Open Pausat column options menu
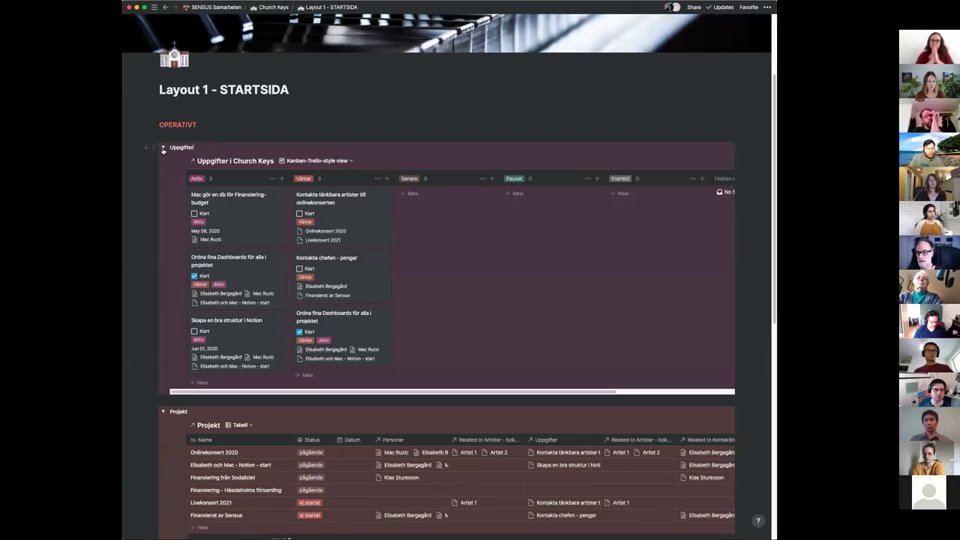The width and height of the screenshot is (960, 540). 588,179
